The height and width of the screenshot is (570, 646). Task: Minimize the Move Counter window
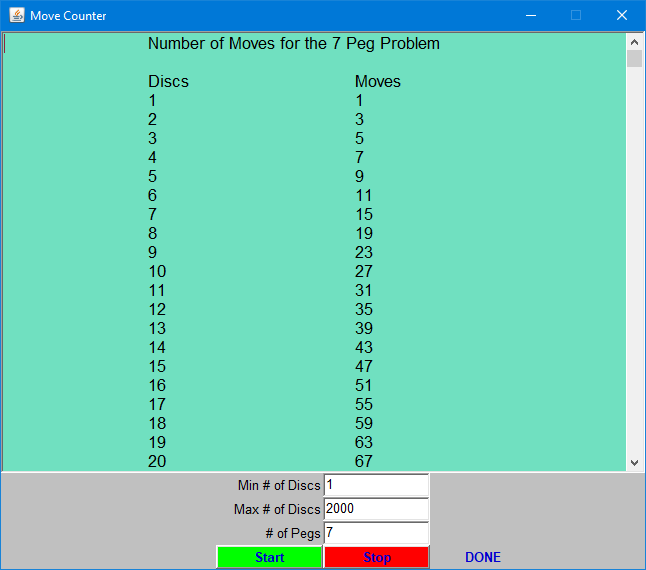[x=529, y=16]
